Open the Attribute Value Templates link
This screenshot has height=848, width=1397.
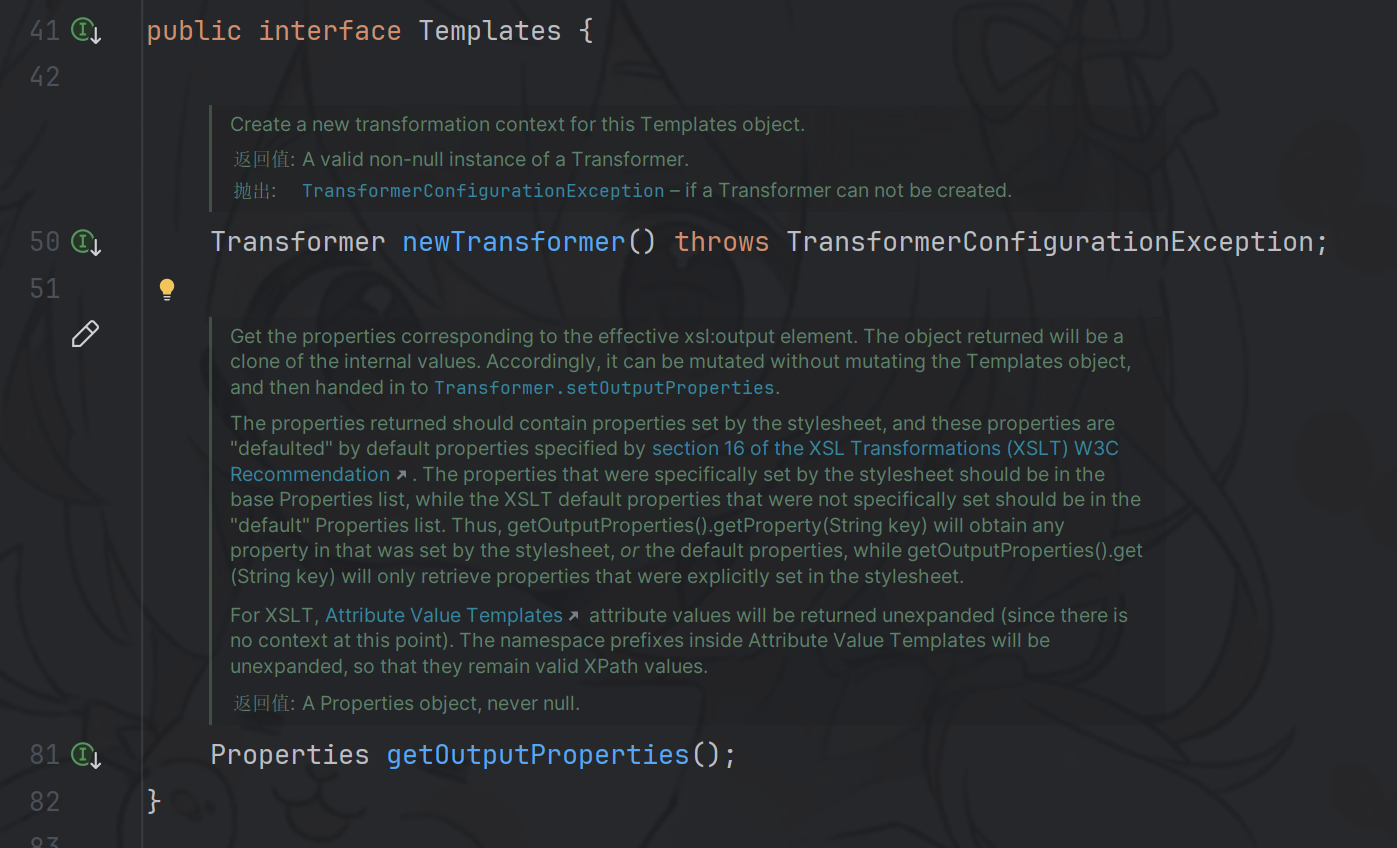[x=444, y=616]
